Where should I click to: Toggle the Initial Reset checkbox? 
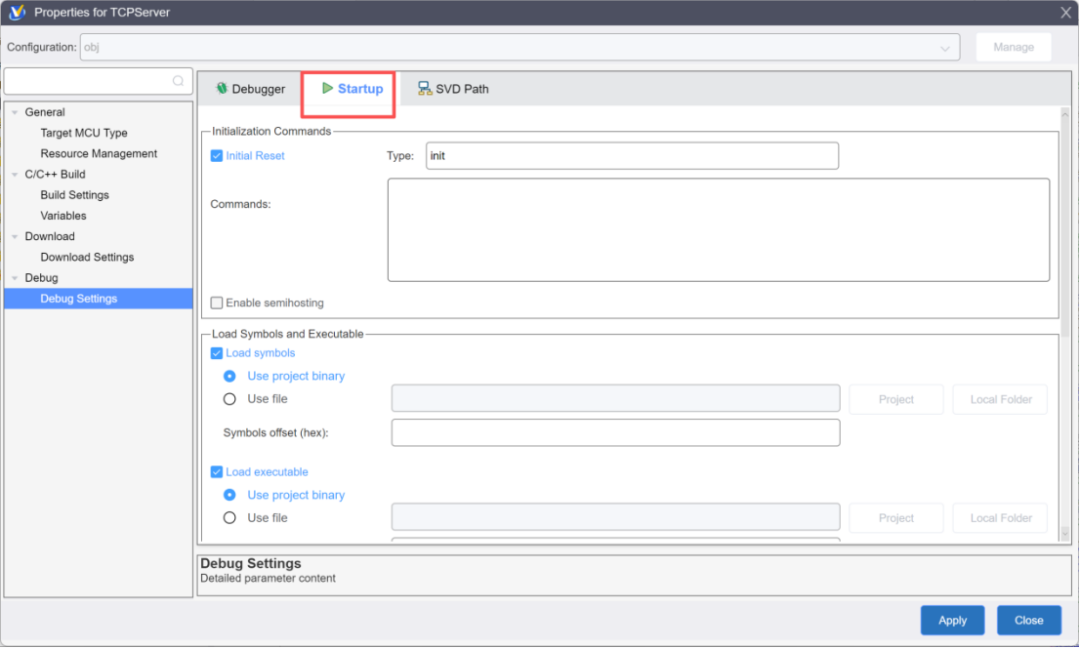pyautogui.click(x=216, y=156)
